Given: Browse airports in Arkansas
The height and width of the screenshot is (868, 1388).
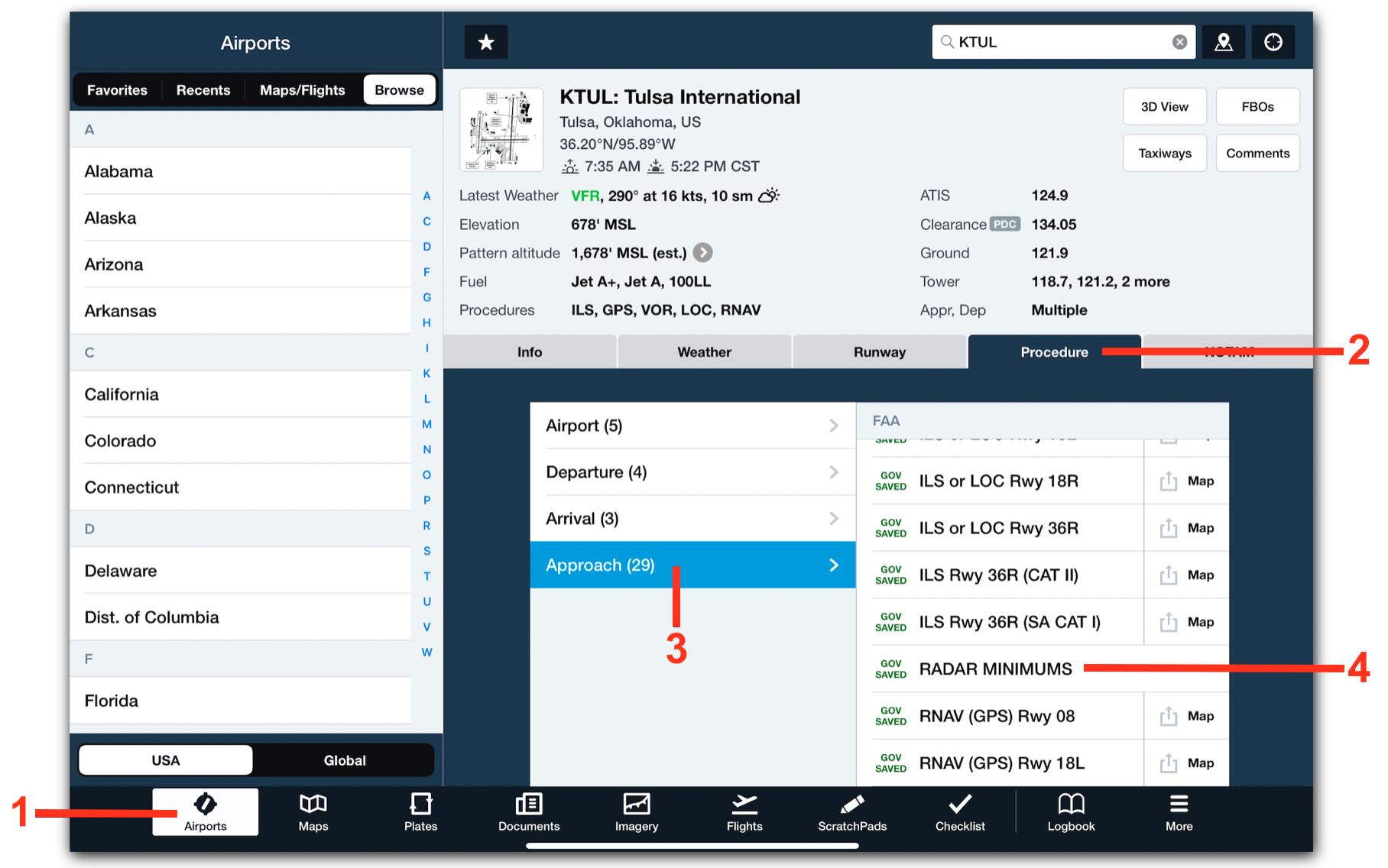Looking at the screenshot, I should click(x=241, y=311).
